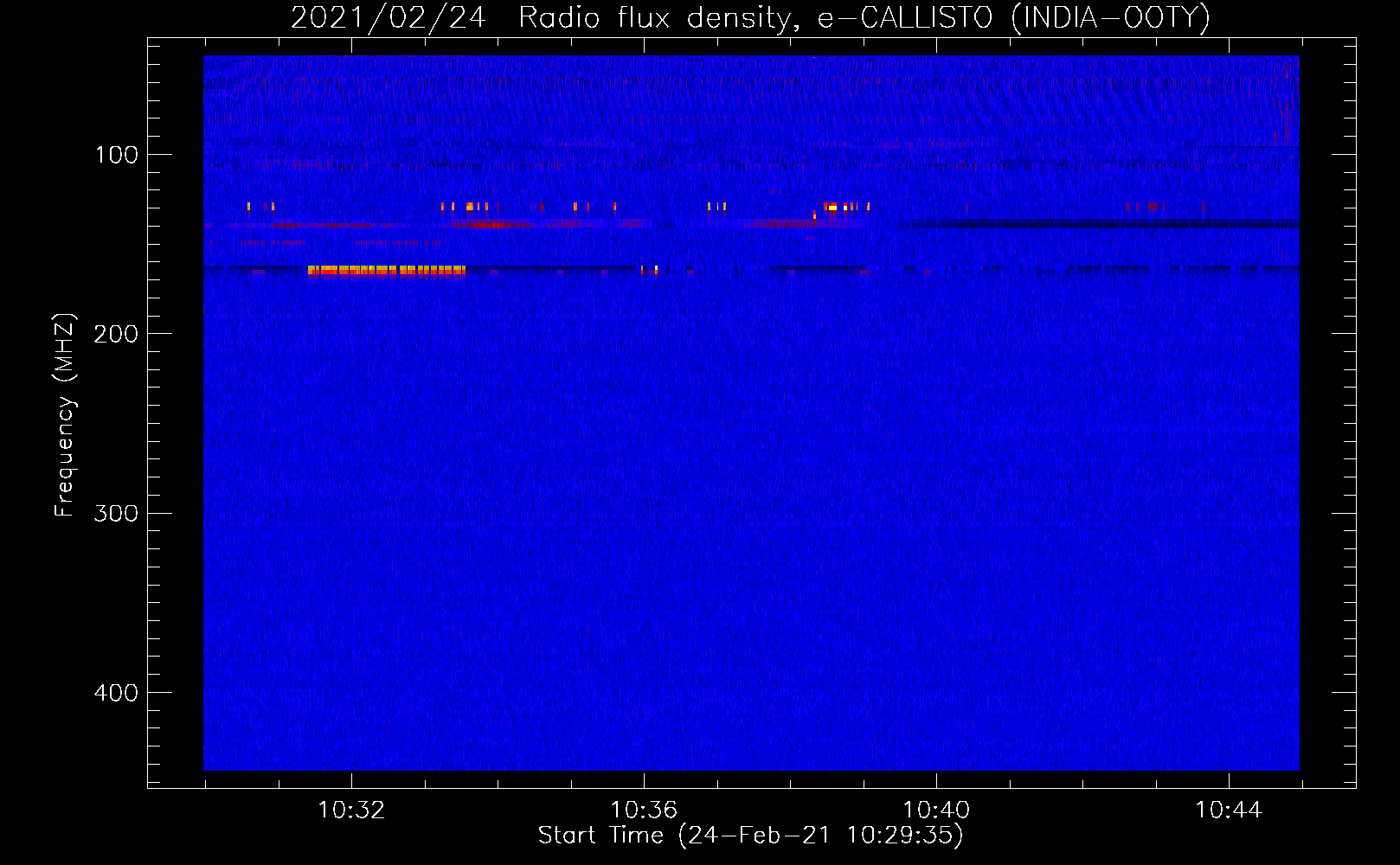
Task: Click the plot title "2021/02/24 Radio flux density, e-CALLISTO (INDIA-OOTY)"
Action: [x=750, y=17]
